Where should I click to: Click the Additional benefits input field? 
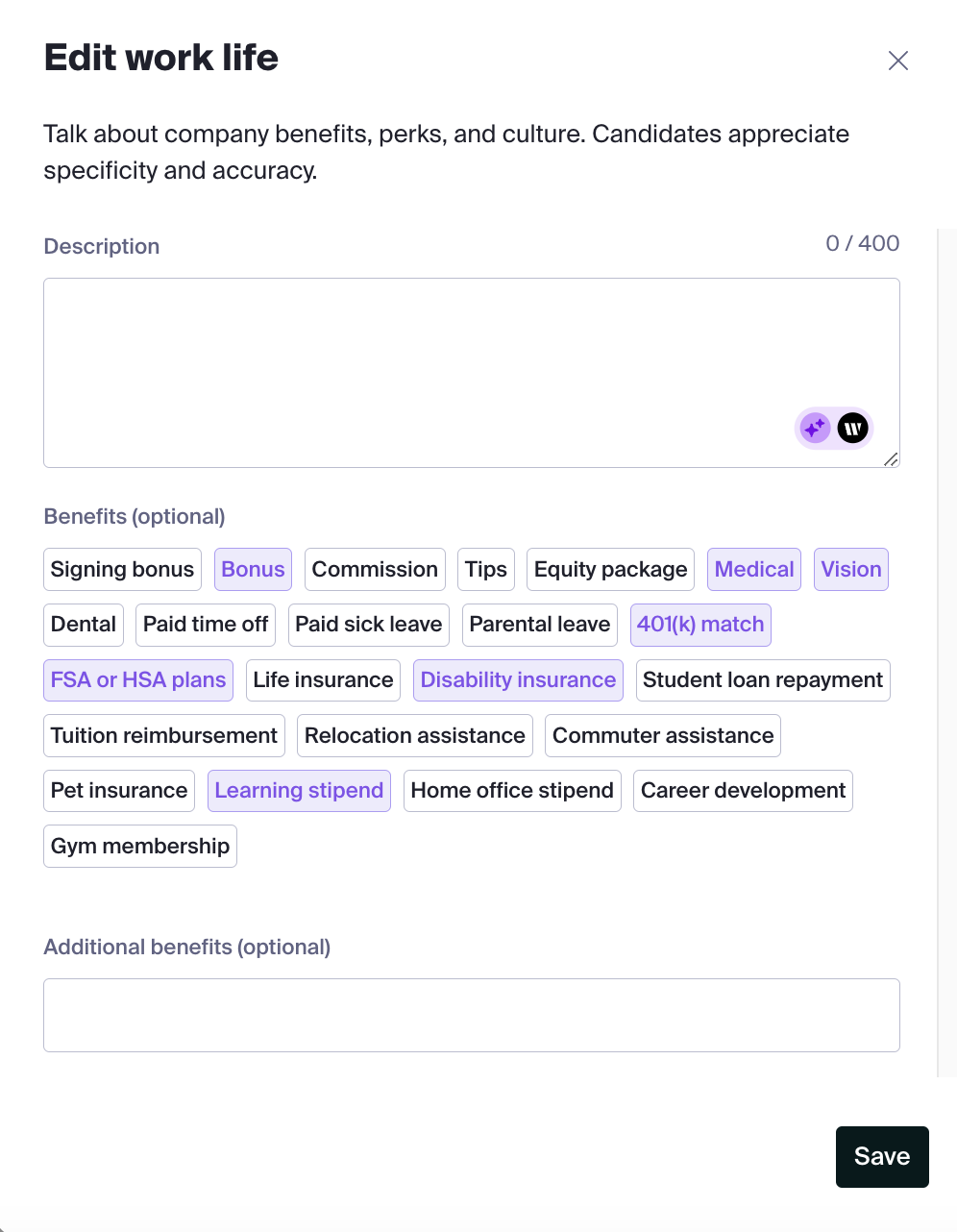(472, 1015)
